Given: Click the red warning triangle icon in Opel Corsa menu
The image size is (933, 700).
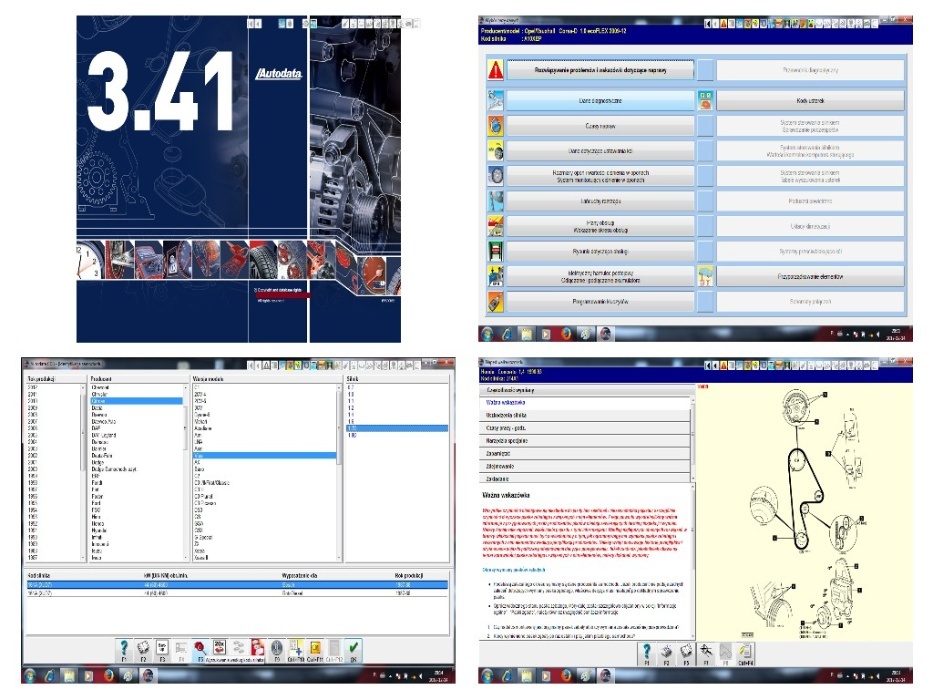Looking at the screenshot, I should (x=495, y=70).
